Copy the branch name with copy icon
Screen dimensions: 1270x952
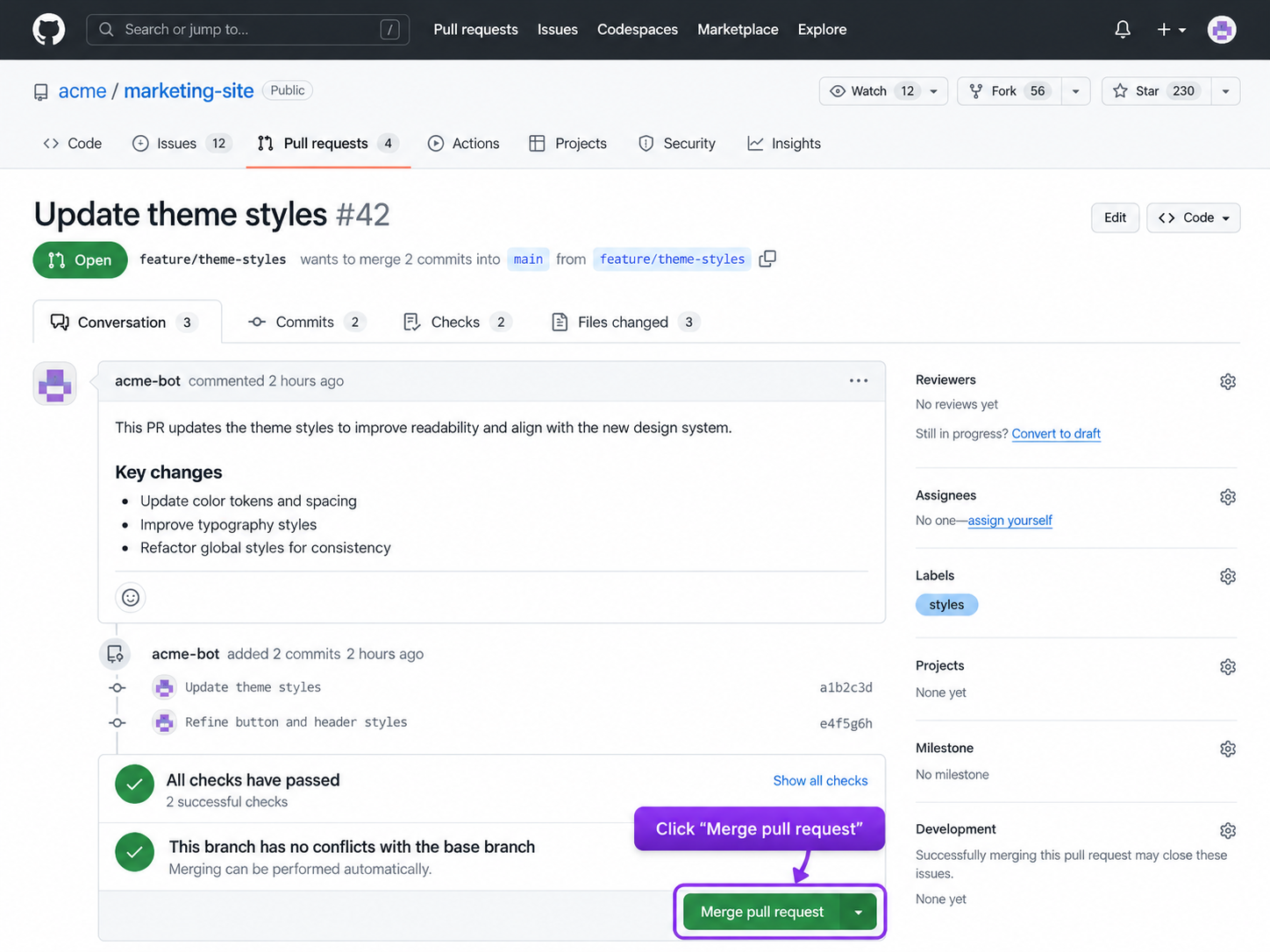[x=767, y=259]
